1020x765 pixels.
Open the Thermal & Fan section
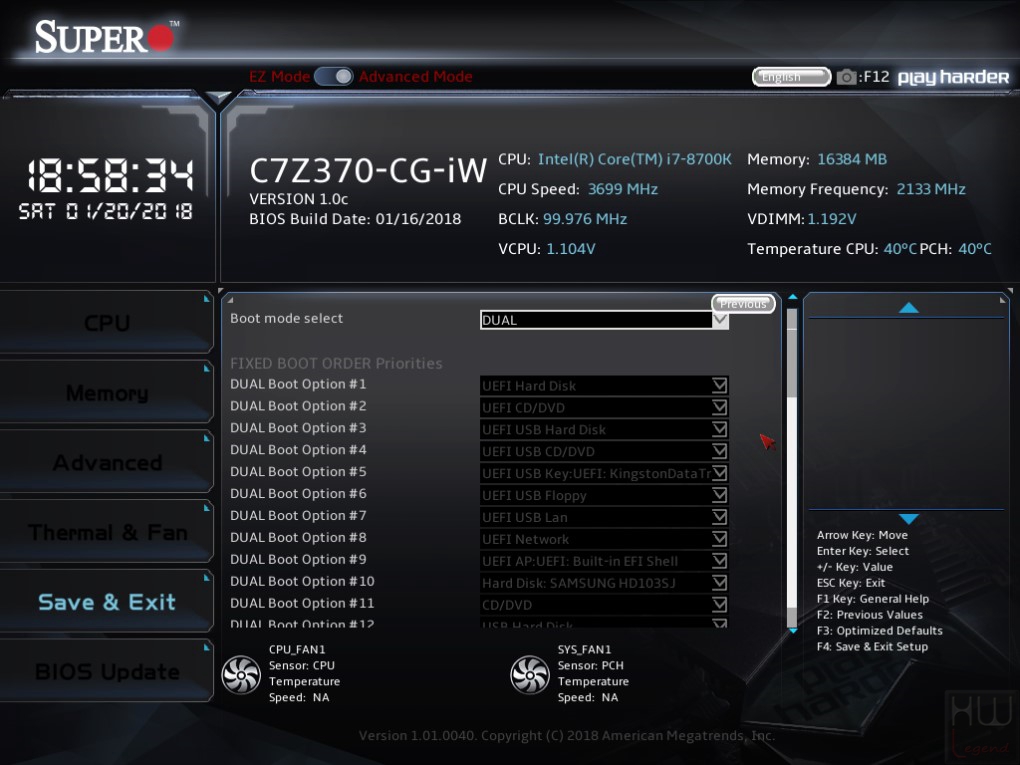[107, 532]
